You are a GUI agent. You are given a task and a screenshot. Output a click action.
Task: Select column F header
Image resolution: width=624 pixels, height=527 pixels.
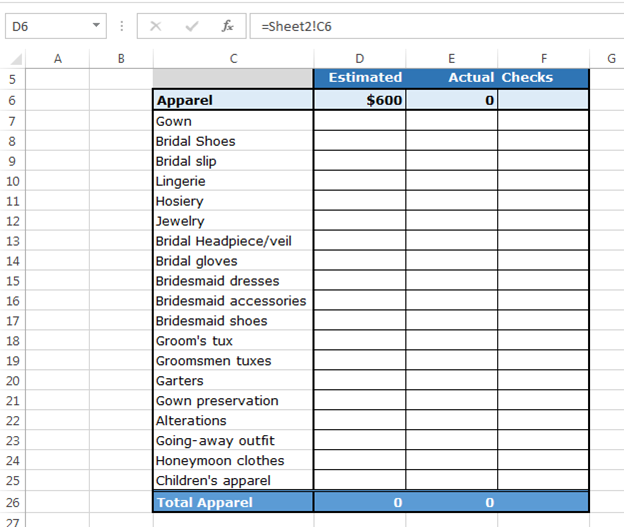click(x=544, y=59)
